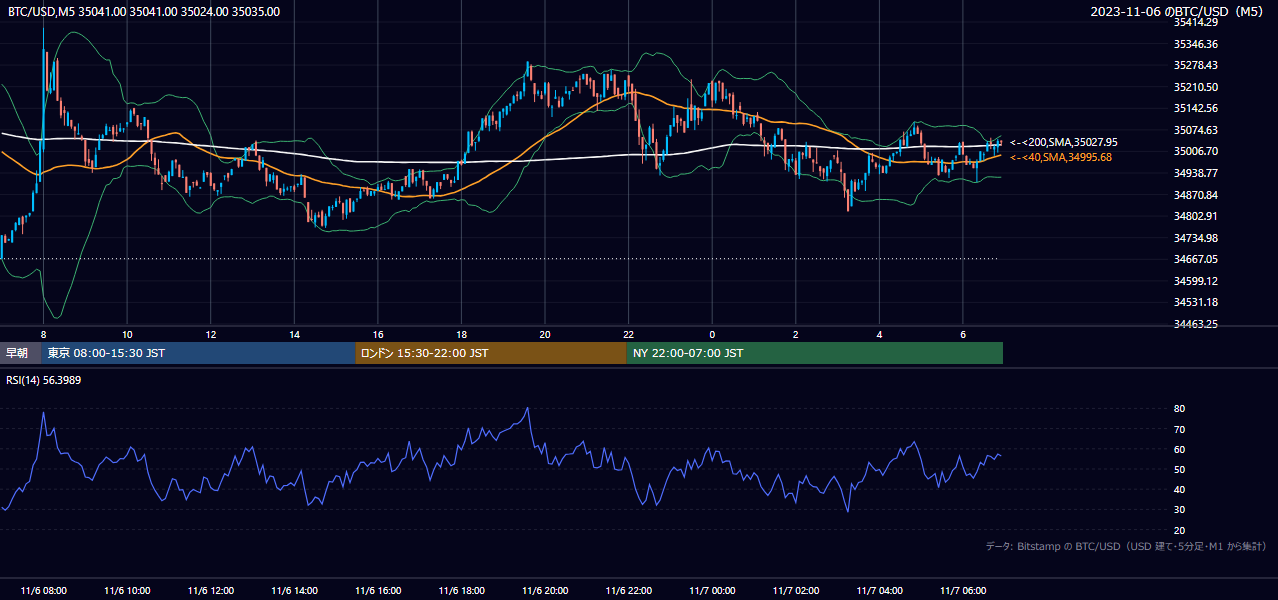Image resolution: width=1278 pixels, height=600 pixels.
Task: Click hour tick 14 under price chart
Action: (294, 334)
